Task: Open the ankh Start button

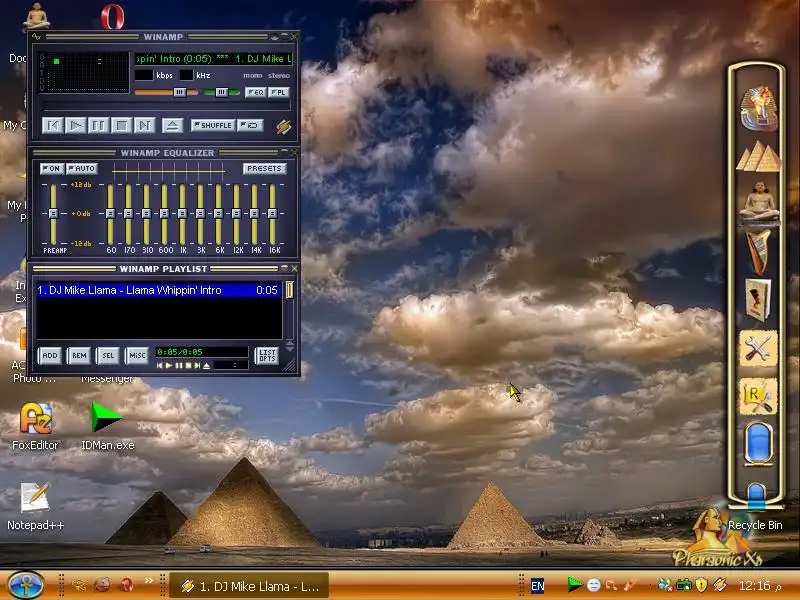Action: [x=24, y=585]
